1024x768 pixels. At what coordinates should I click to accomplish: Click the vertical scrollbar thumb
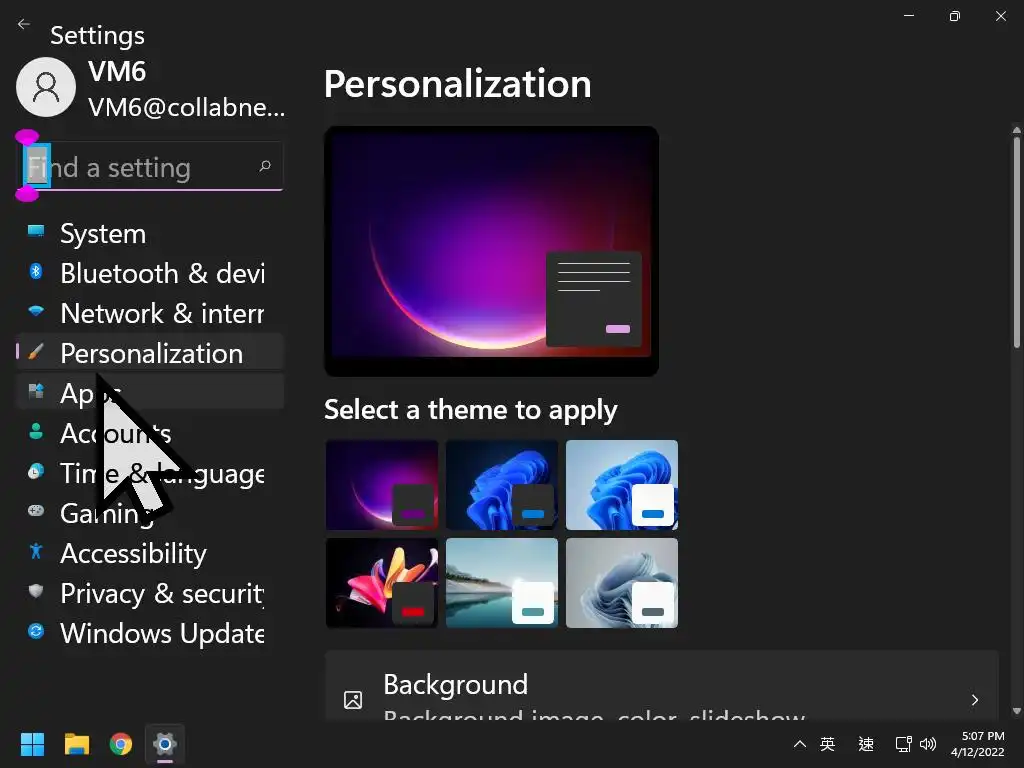[1016, 242]
